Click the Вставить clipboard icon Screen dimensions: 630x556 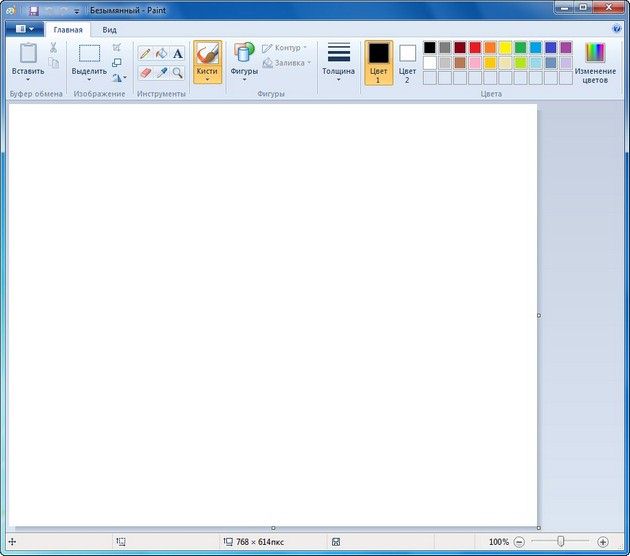(x=28, y=53)
